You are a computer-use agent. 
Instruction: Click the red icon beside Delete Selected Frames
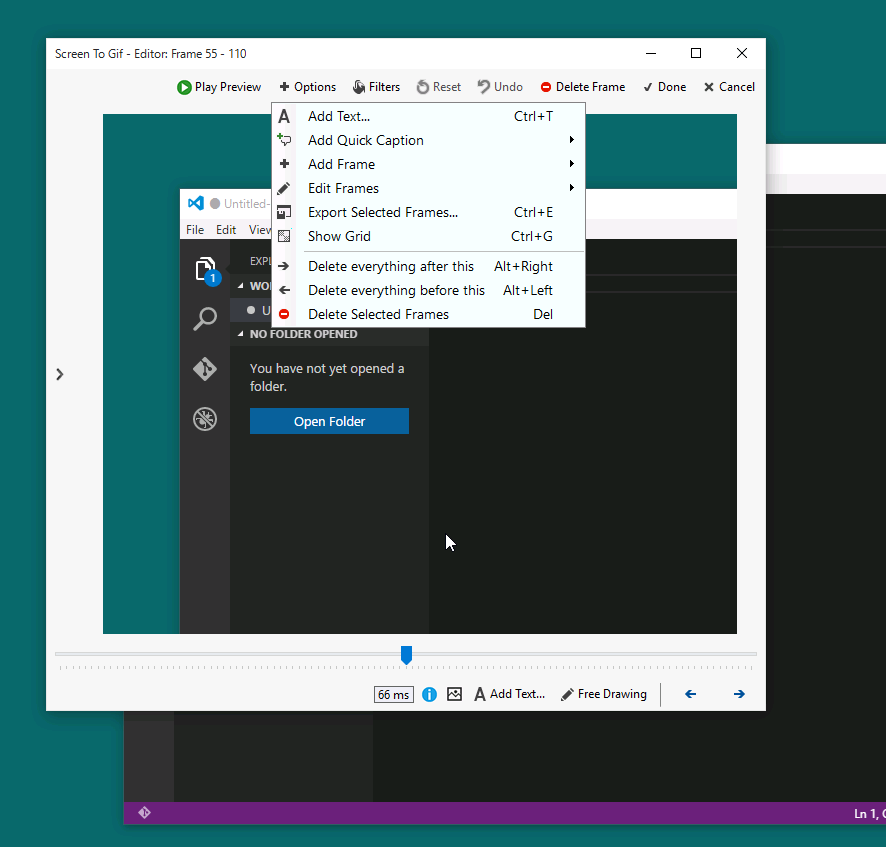coord(284,314)
